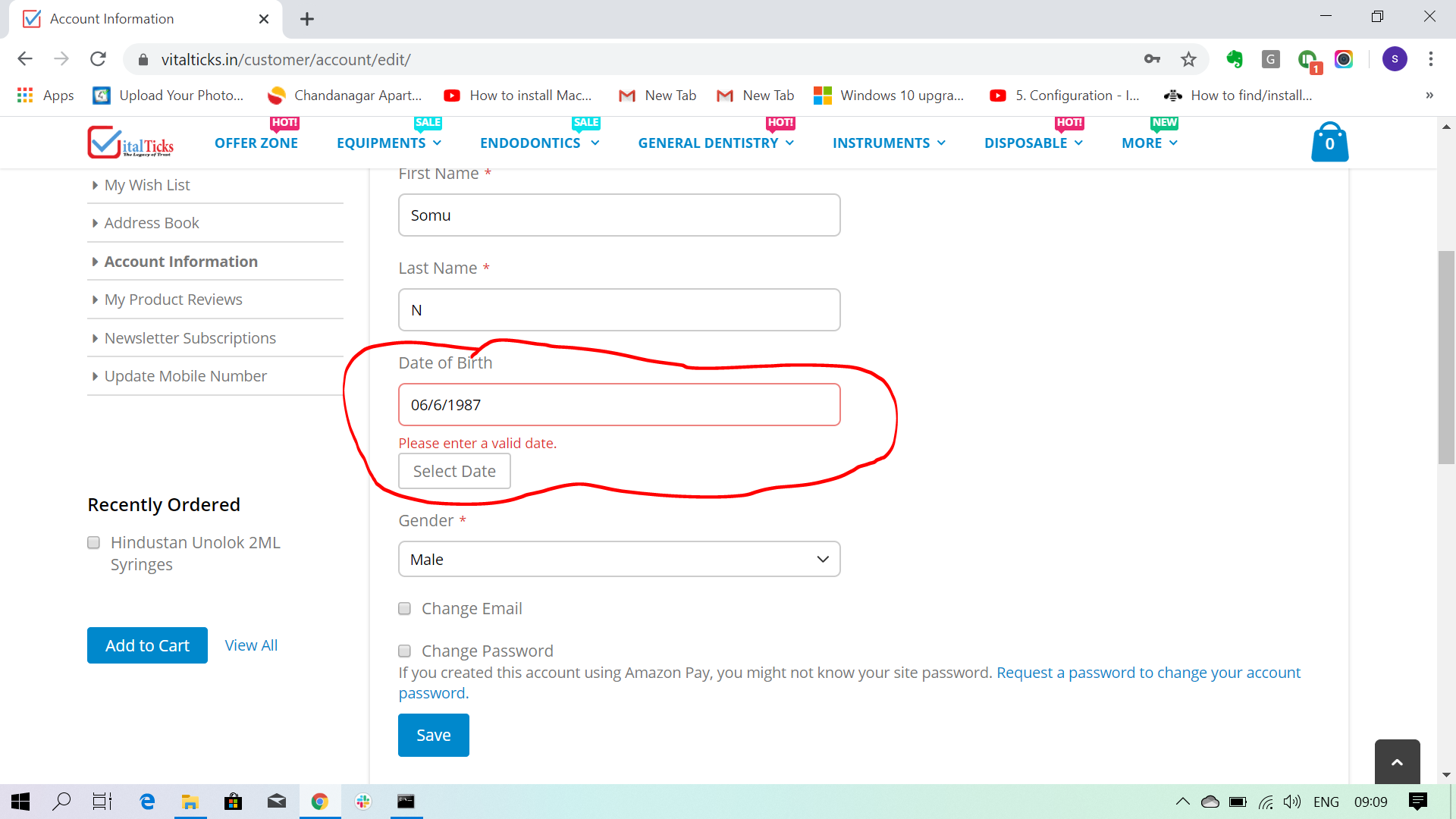
Task: Open the Gender dropdown
Action: [x=619, y=559]
